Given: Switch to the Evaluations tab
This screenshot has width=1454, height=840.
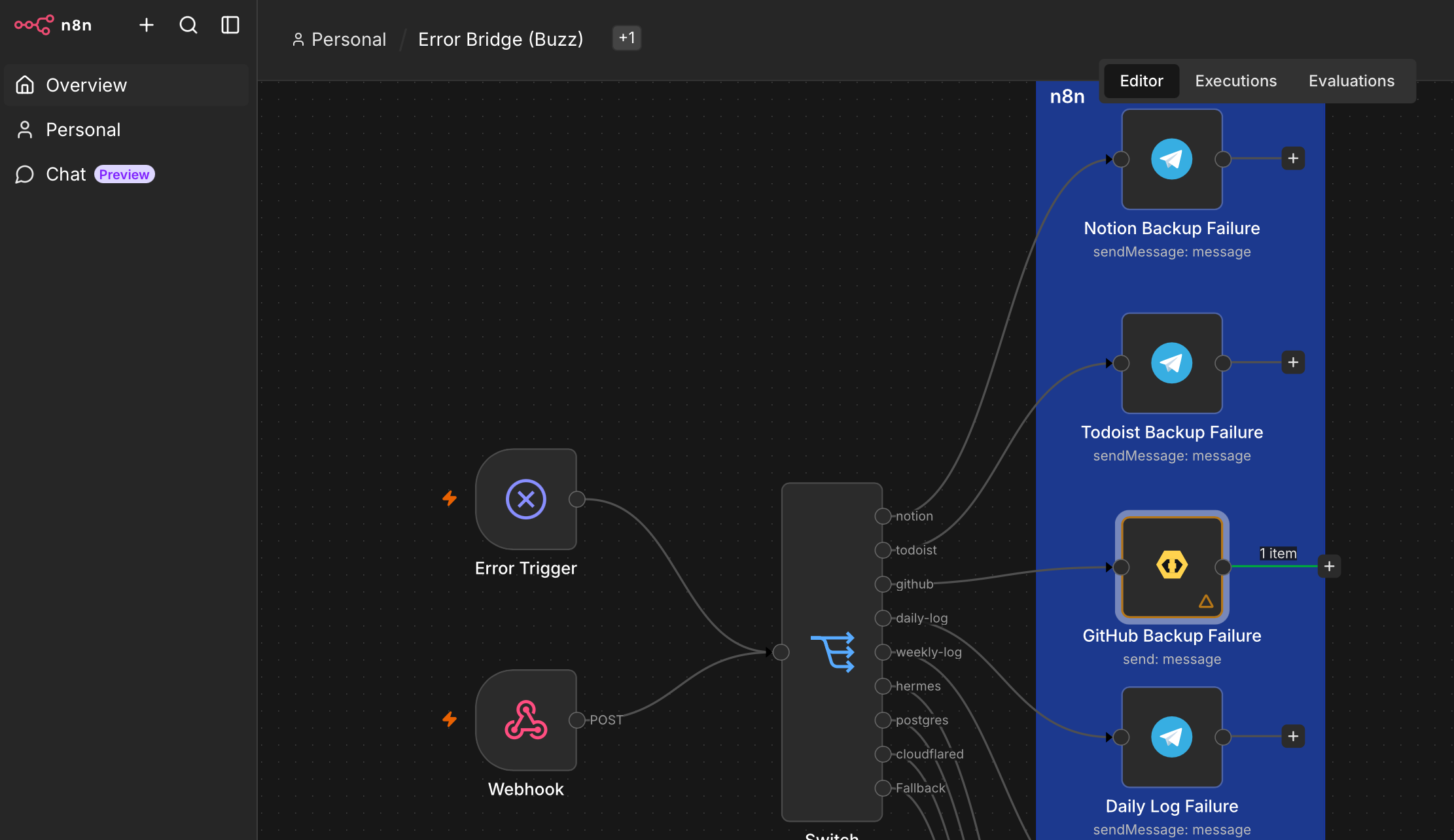Looking at the screenshot, I should [x=1351, y=81].
